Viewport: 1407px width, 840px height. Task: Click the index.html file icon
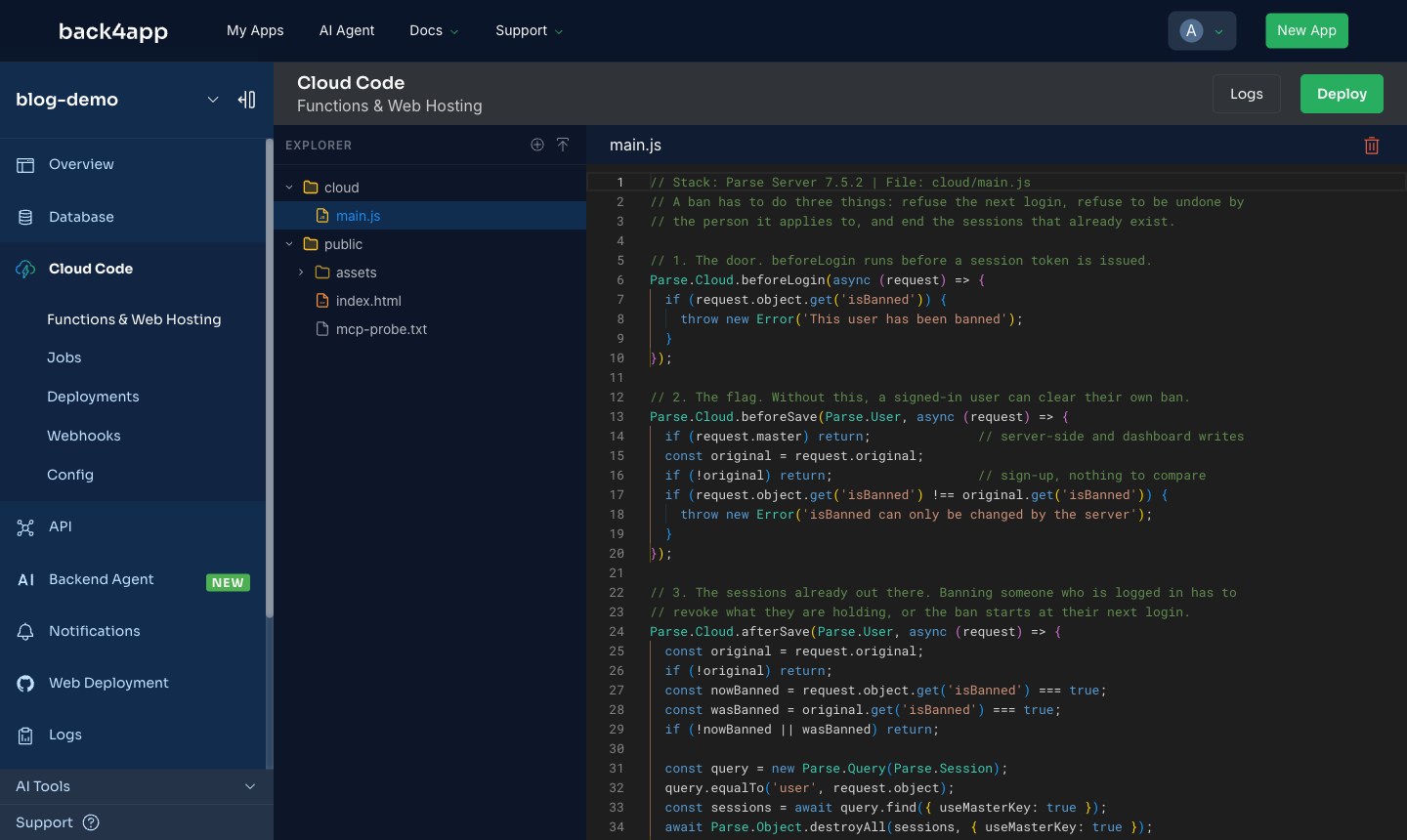[x=322, y=301]
